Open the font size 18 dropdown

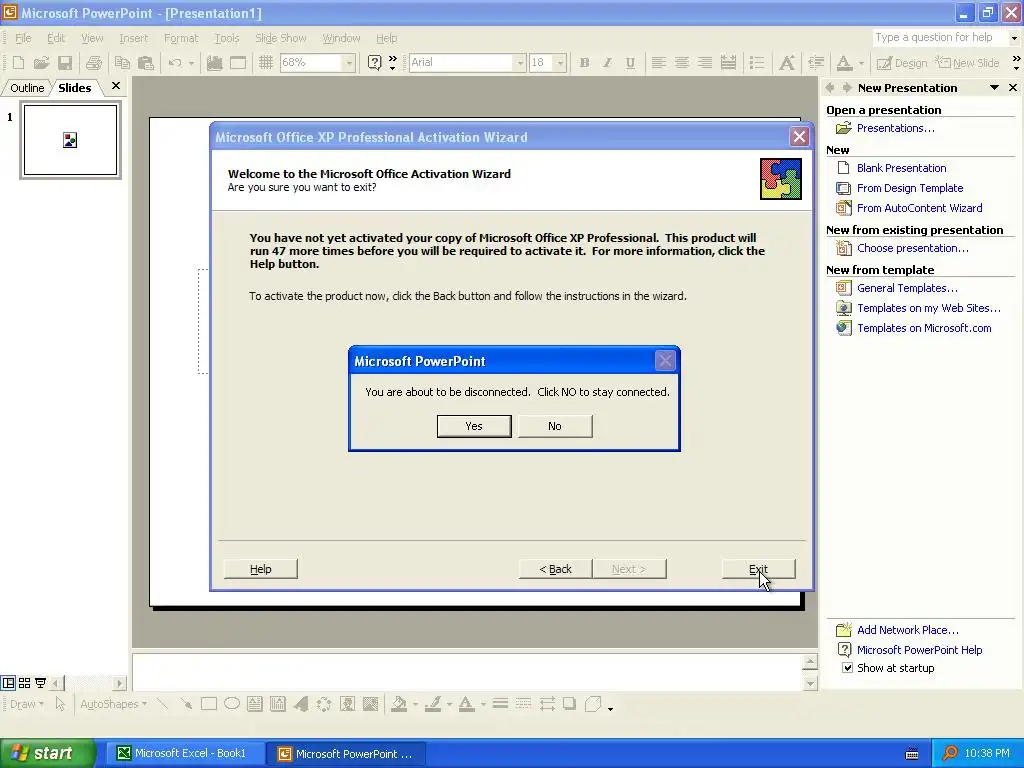point(560,63)
